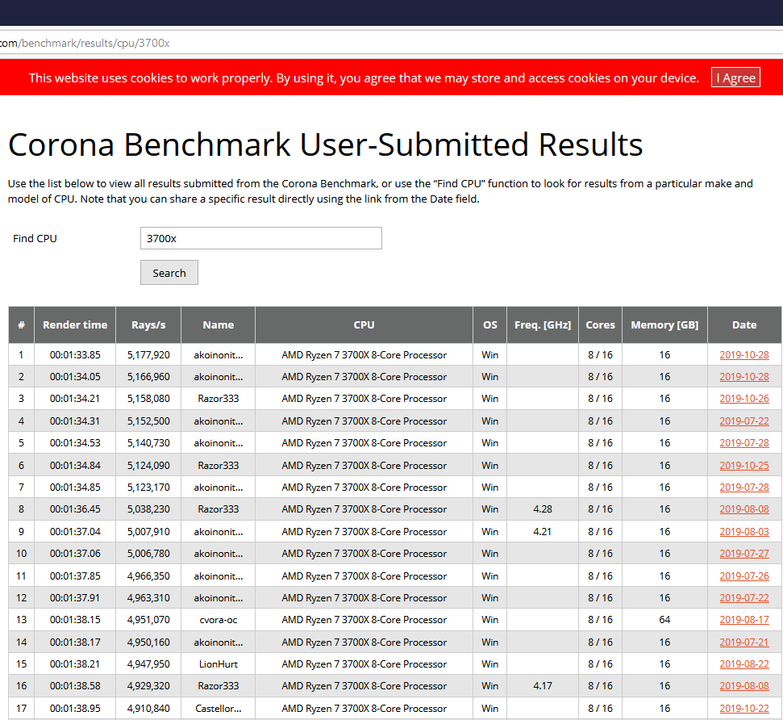Open the 2019-10-26 date link

(744, 399)
